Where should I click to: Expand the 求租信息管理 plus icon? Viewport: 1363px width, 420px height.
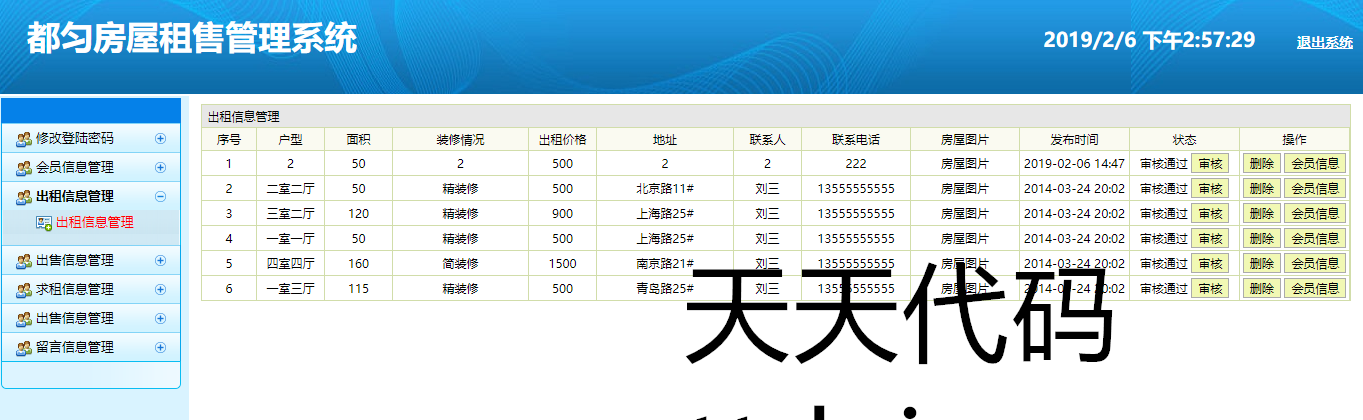(160, 290)
